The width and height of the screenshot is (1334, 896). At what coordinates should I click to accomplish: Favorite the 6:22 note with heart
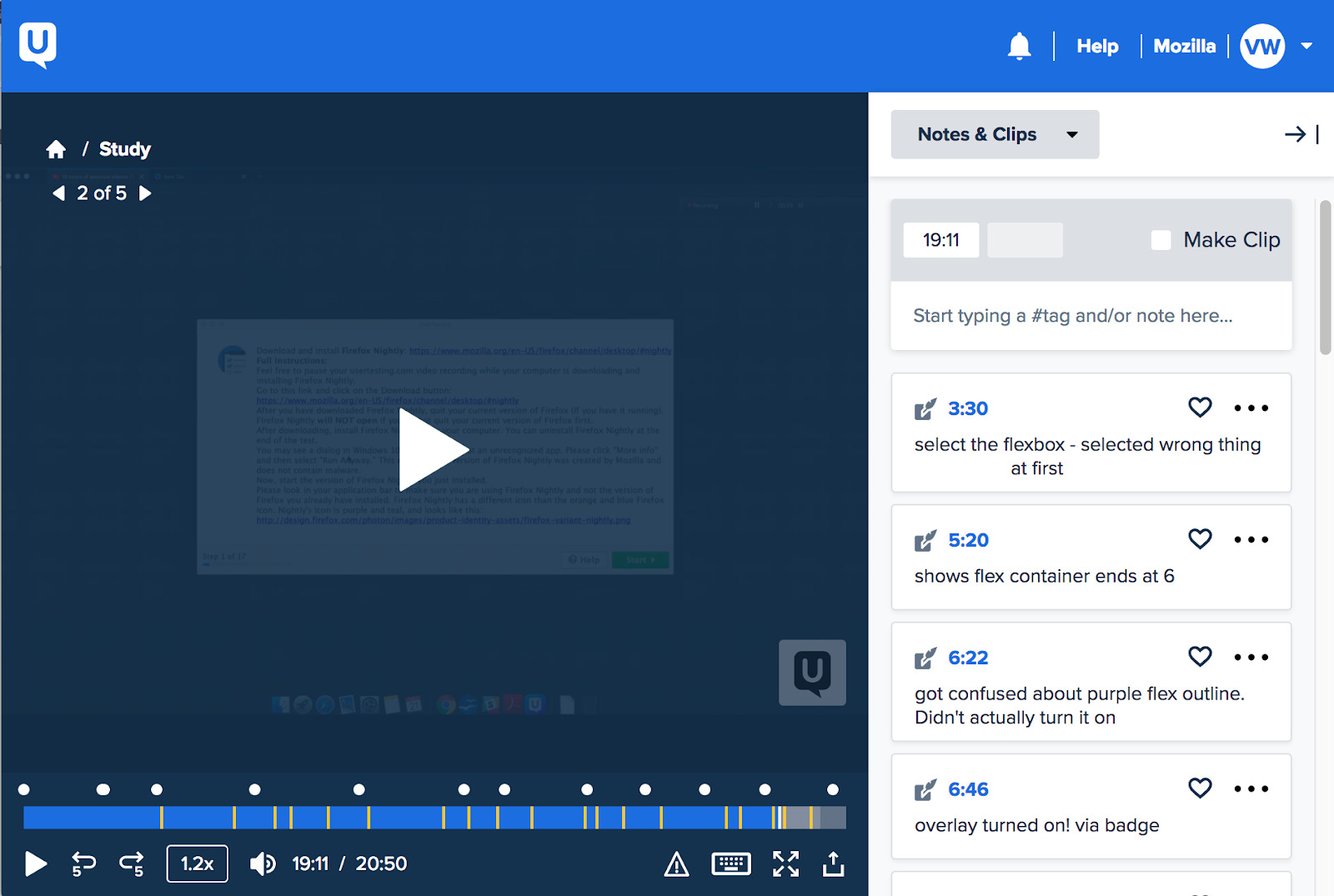[1200, 657]
